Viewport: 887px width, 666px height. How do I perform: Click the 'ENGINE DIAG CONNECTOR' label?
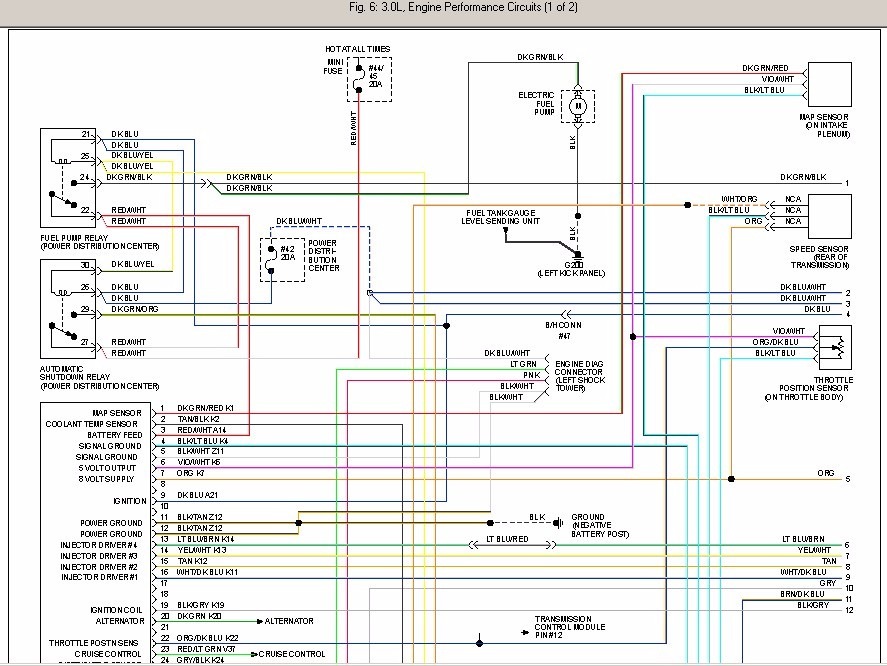click(579, 376)
